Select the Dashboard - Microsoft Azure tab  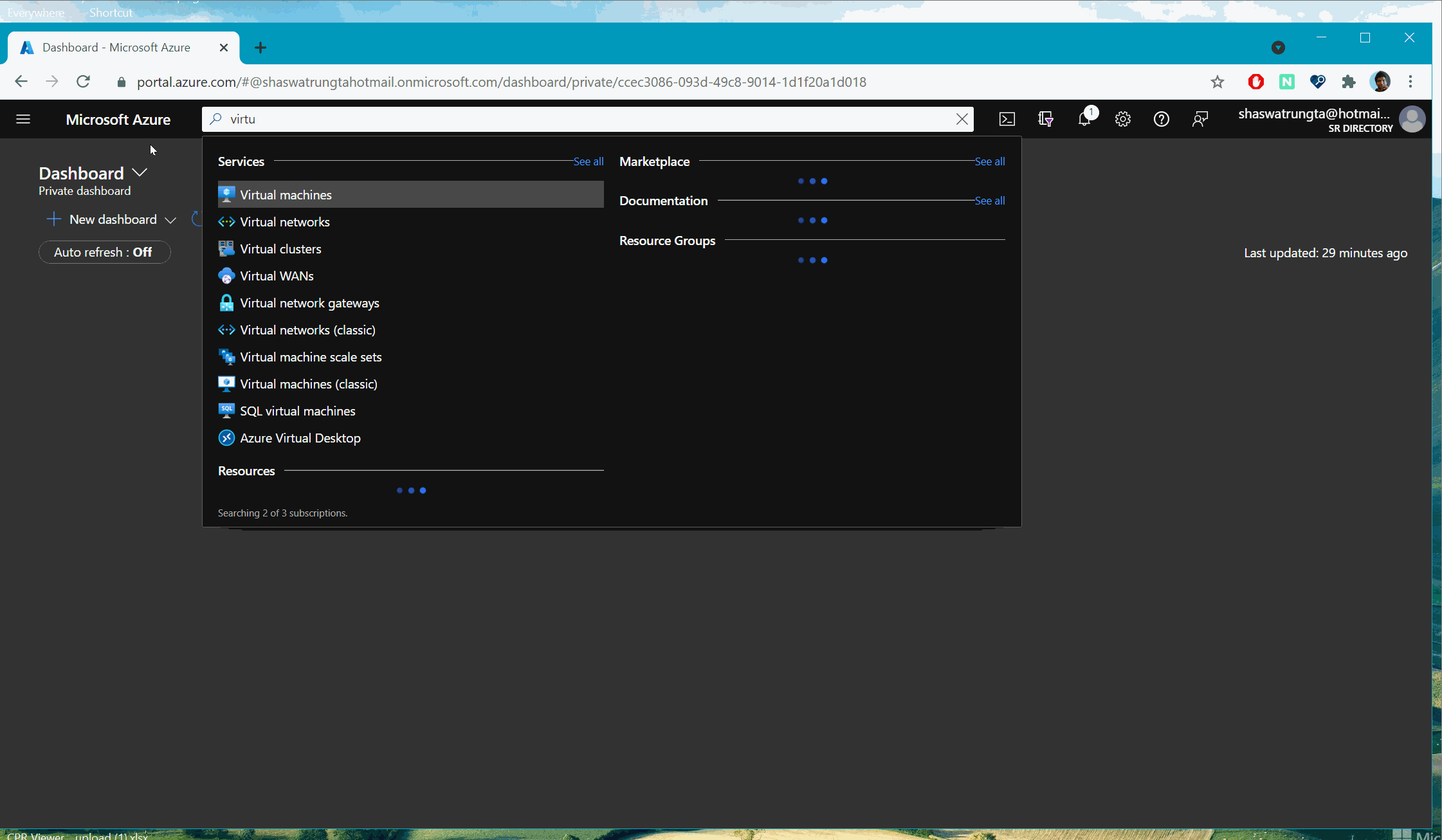click(123, 48)
